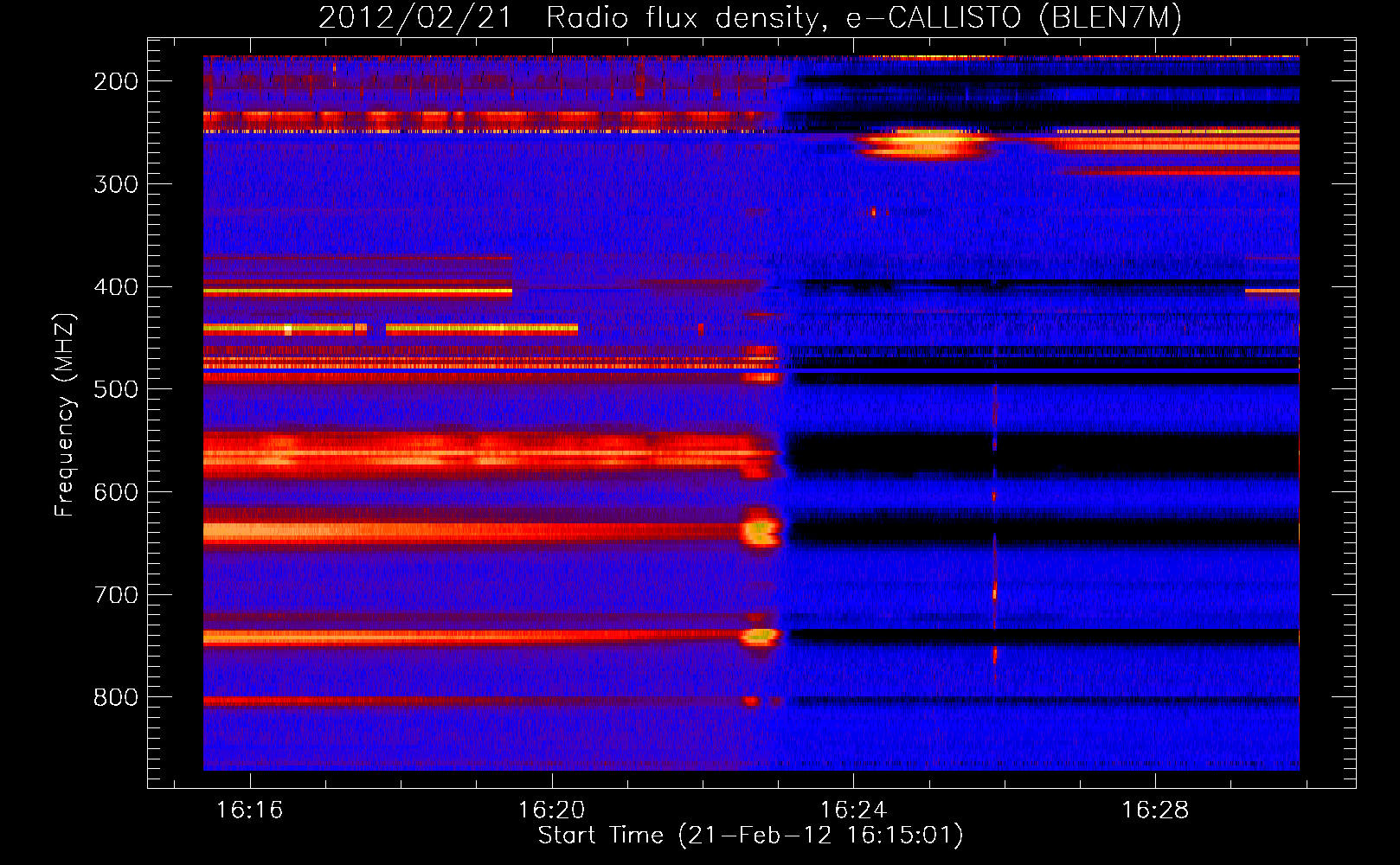
Task: Click the 16:16 time tick label
Action: click(x=249, y=811)
